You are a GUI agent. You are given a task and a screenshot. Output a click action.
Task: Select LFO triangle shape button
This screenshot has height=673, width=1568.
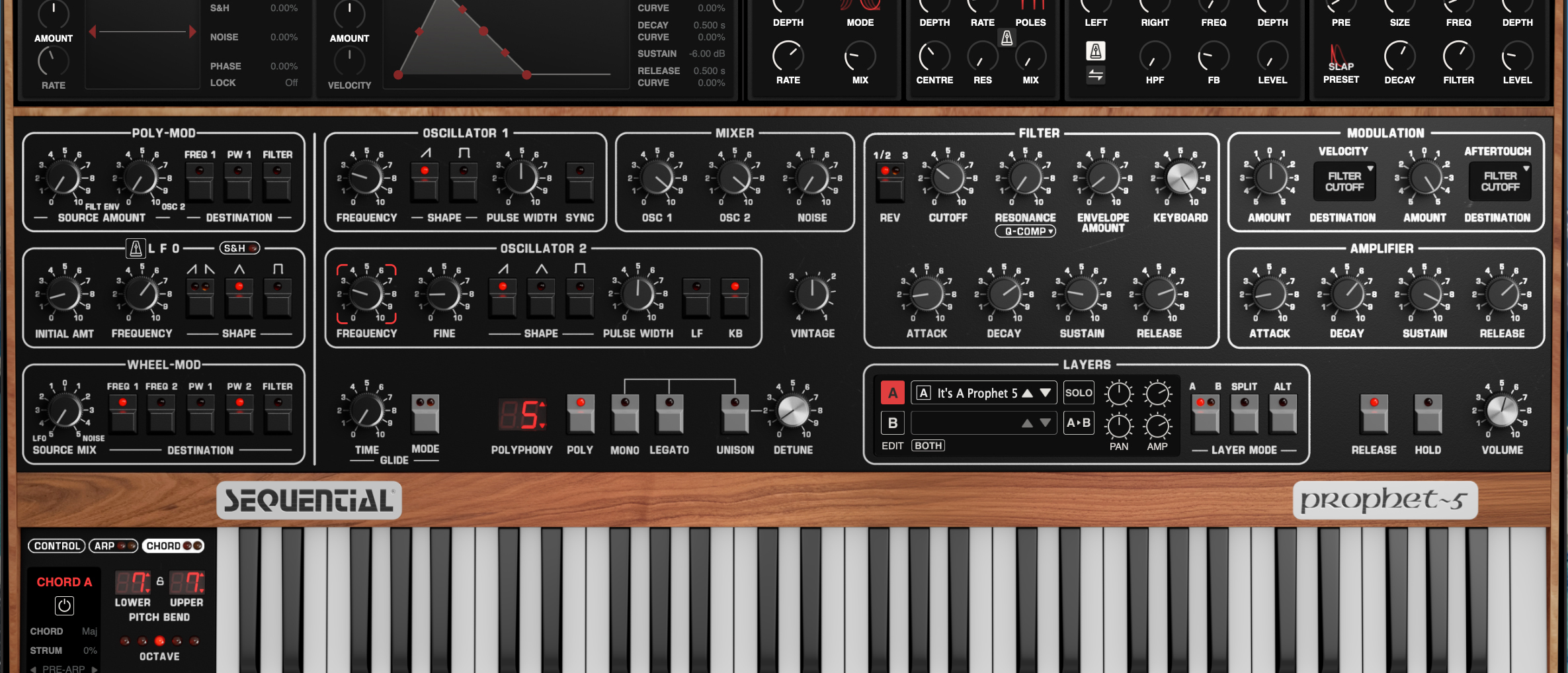coord(239,297)
